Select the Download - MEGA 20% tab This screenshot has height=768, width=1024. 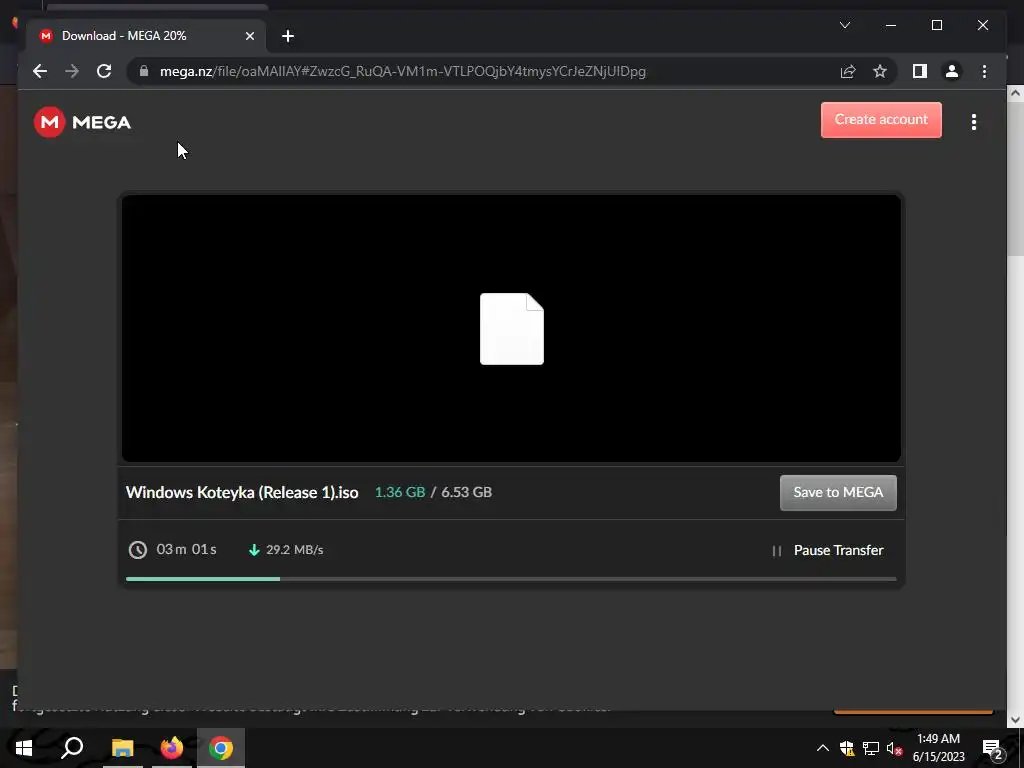146,36
